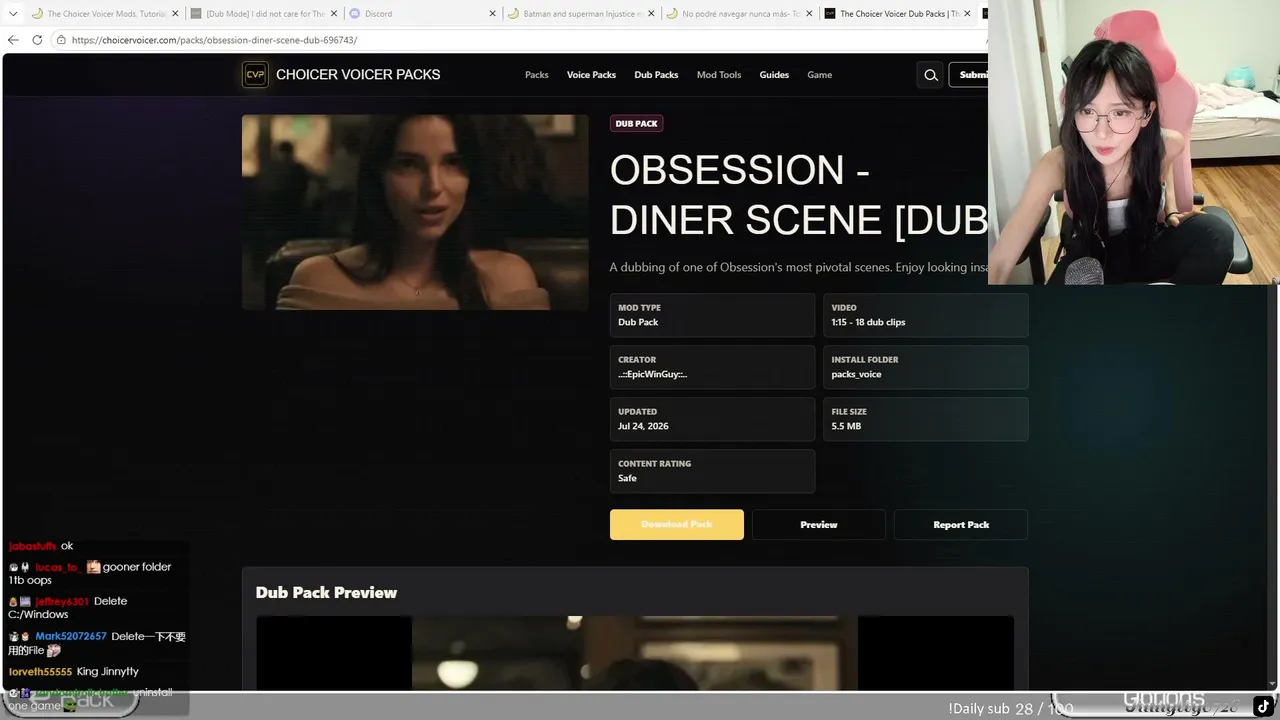1280x720 pixels.
Task: Click the streamer webcam overlay
Action: 1134,142
